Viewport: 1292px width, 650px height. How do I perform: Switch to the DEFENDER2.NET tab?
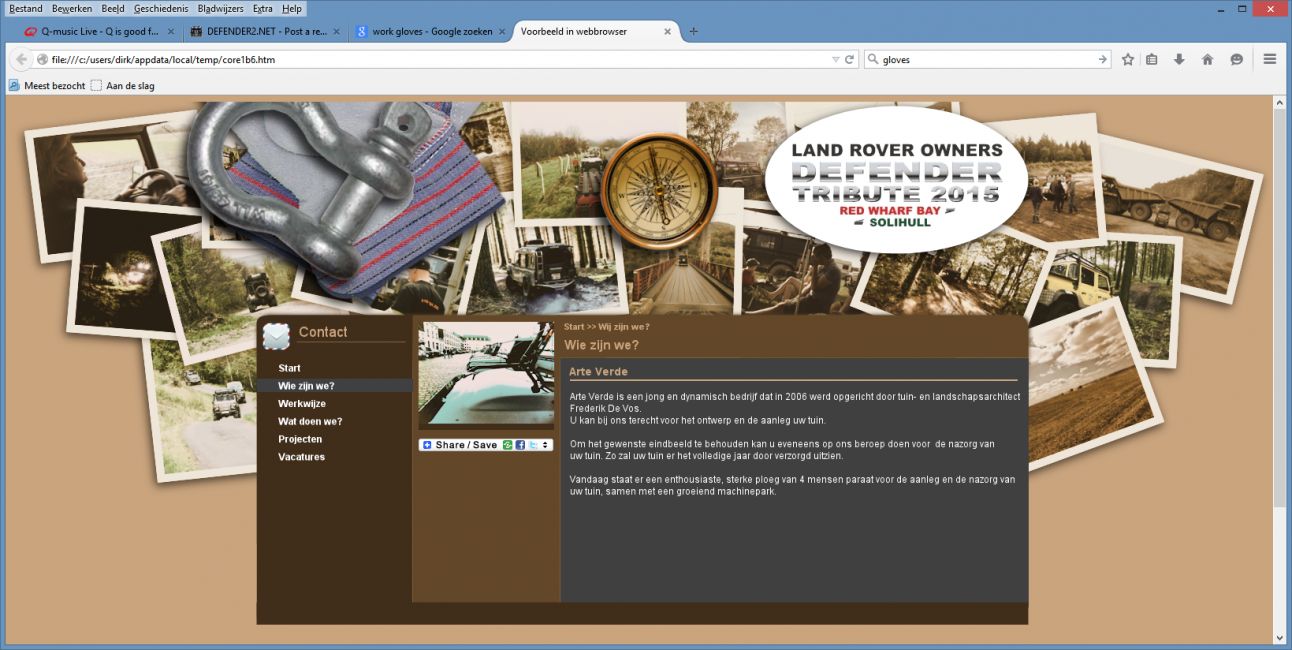point(264,31)
